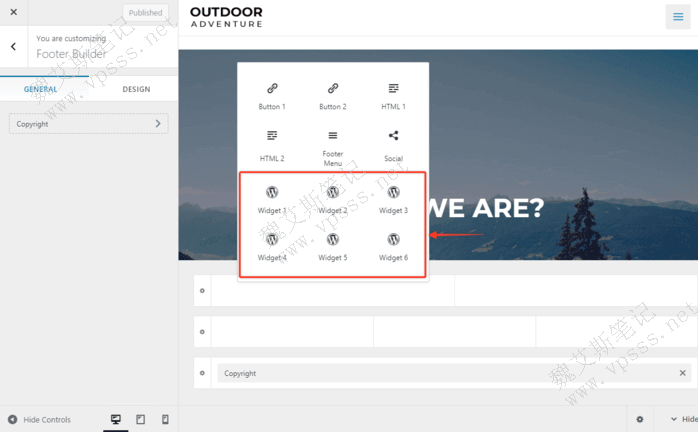Click Hide Controls in the bottom bar

(39, 420)
